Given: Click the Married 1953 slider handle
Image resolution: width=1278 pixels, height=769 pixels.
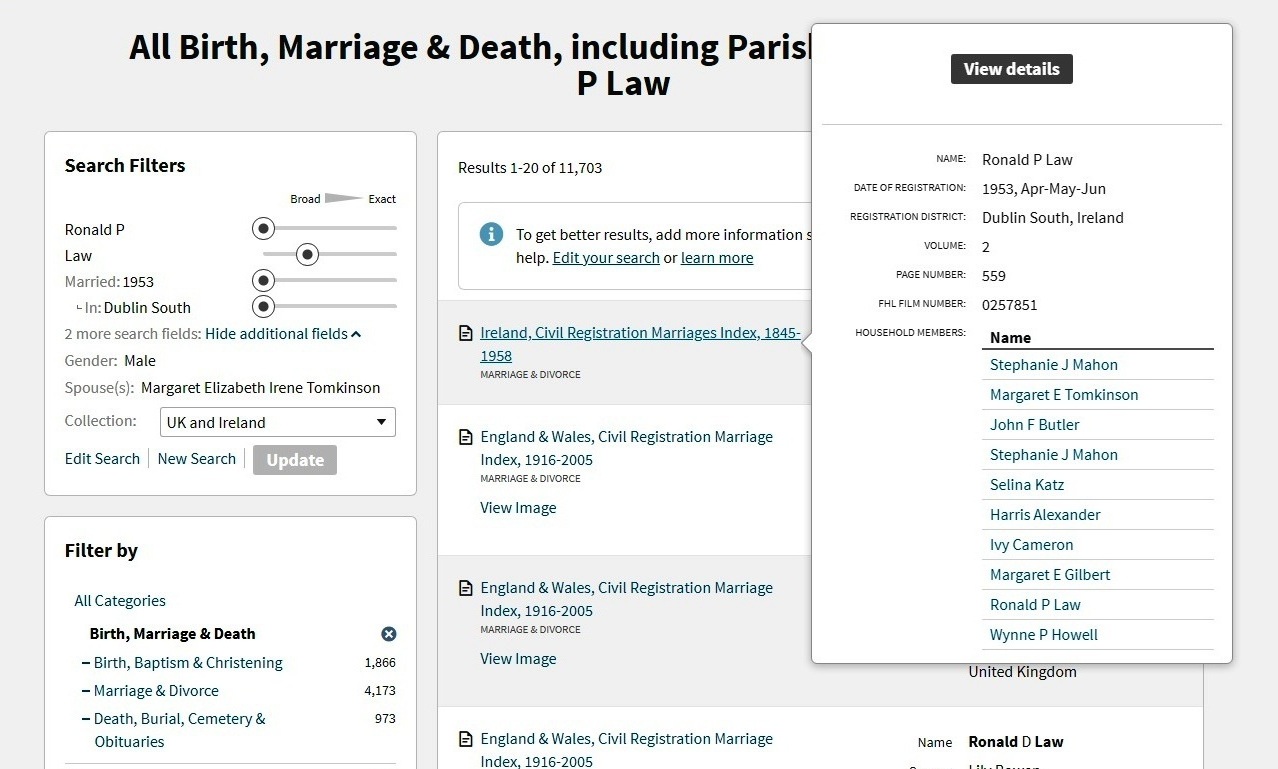Looking at the screenshot, I should (x=263, y=281).
